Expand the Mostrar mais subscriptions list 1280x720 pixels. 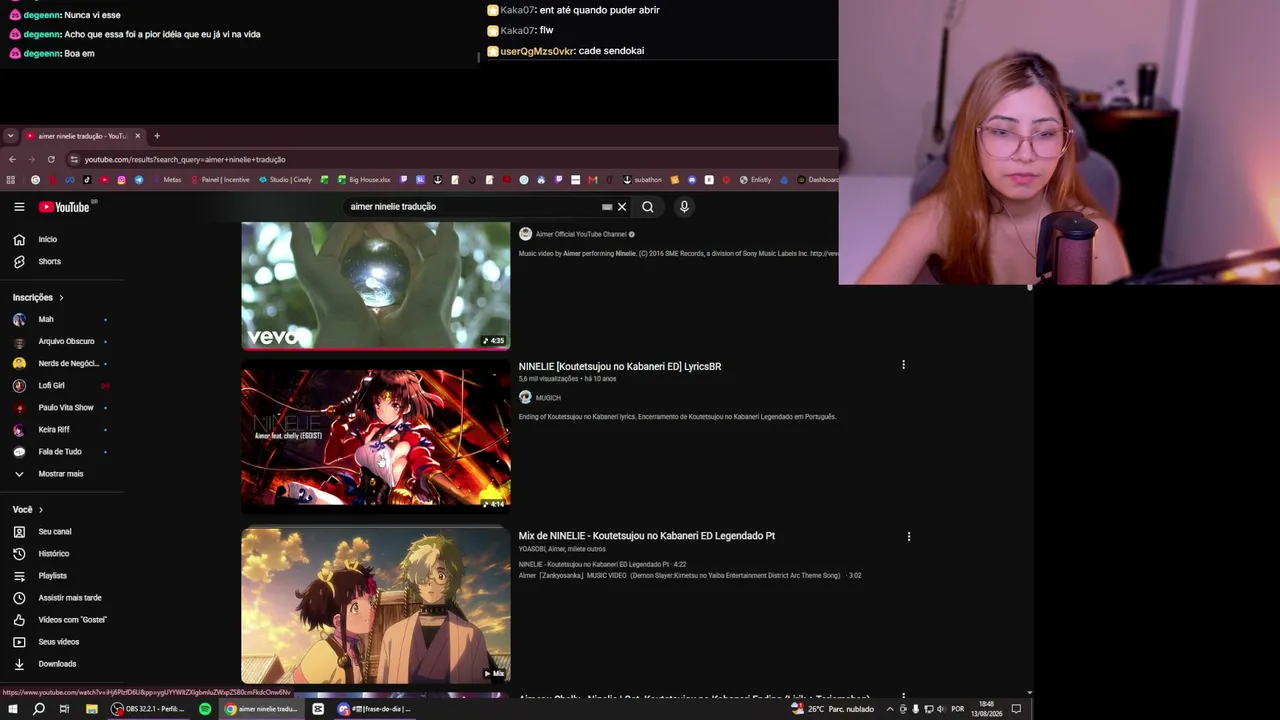[x=60, y=474]
